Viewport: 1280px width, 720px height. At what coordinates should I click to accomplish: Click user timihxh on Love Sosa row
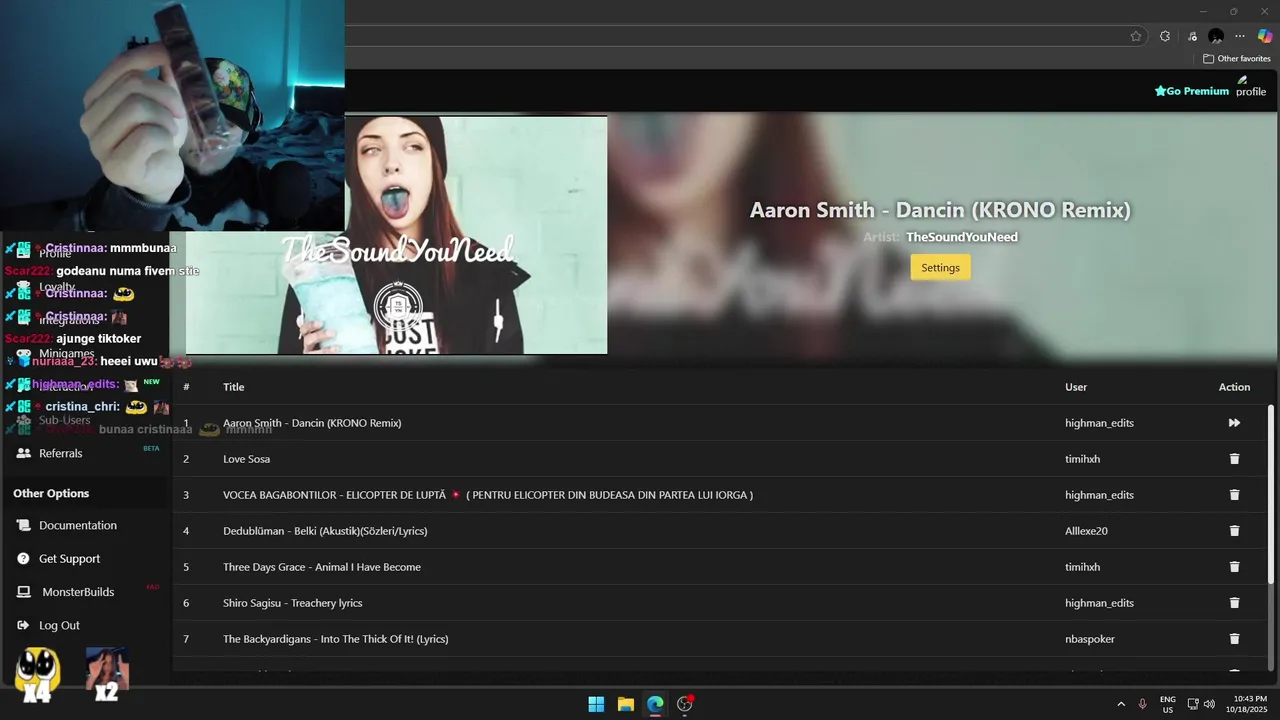[1082, 459]
